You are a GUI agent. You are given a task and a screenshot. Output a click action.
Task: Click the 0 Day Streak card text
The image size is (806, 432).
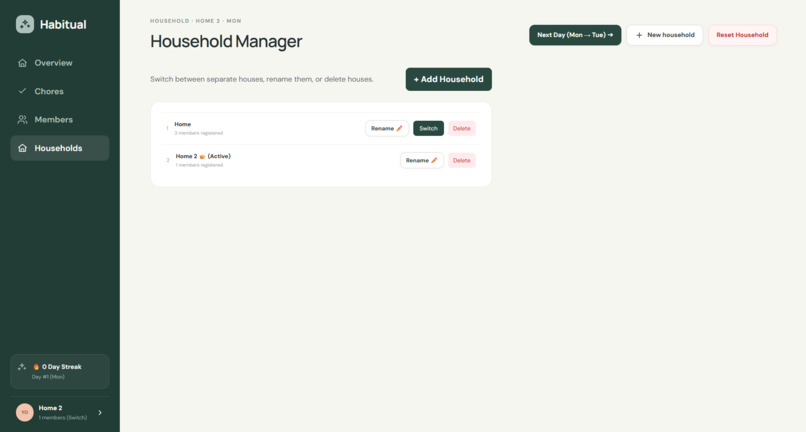pos(62,367)
